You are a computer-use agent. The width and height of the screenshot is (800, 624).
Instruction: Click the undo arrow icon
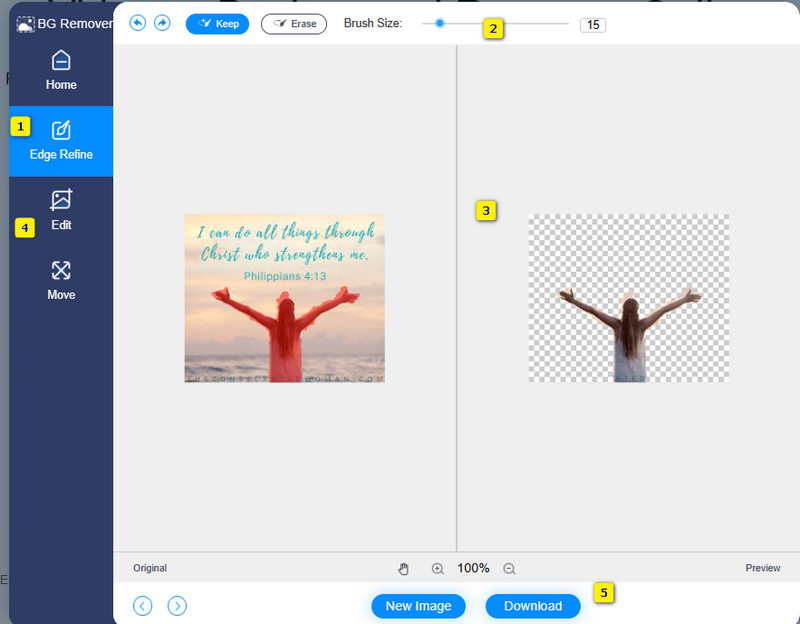[138, 23]
